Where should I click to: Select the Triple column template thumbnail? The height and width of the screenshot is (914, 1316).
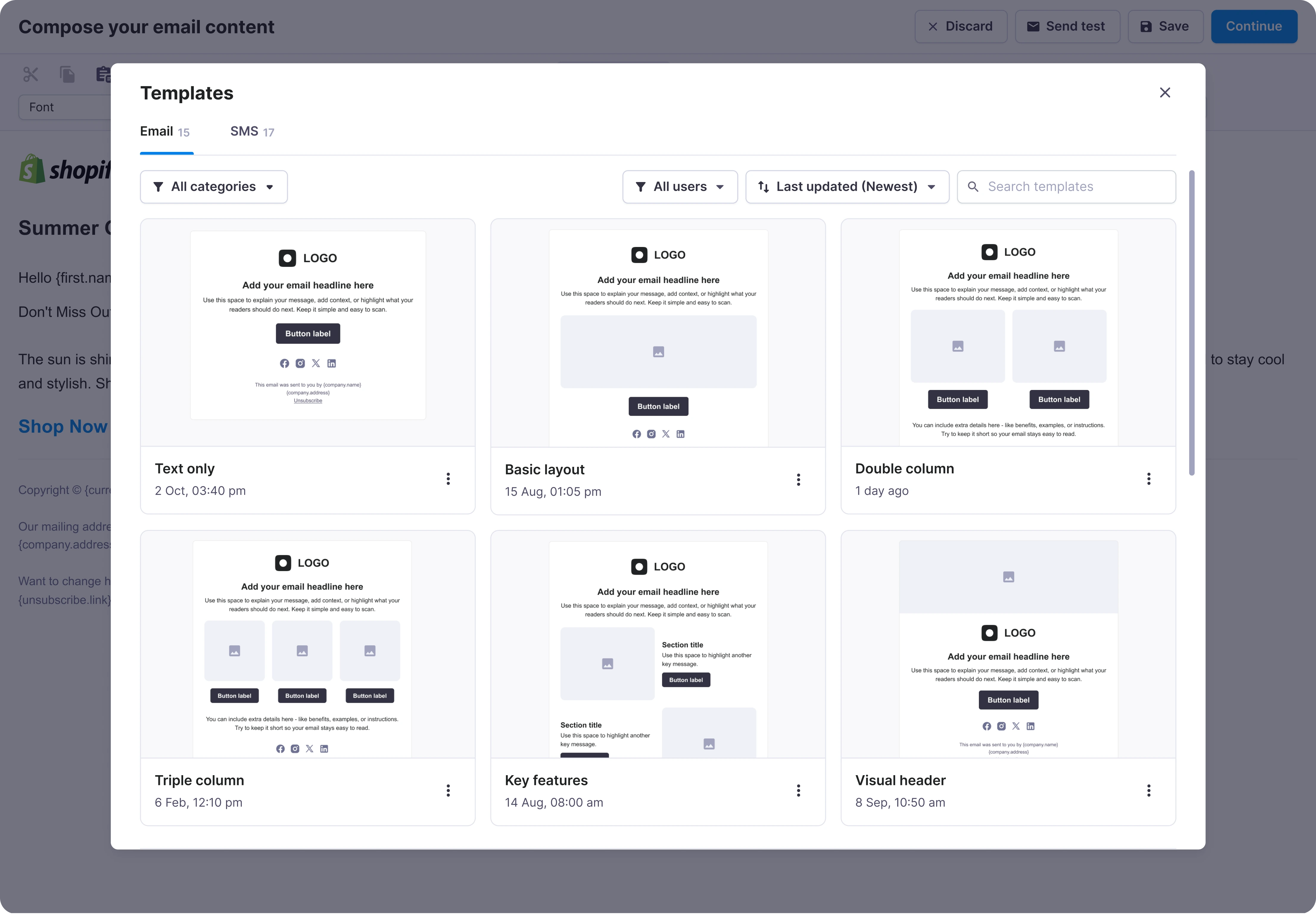click(x=308, y=644)
